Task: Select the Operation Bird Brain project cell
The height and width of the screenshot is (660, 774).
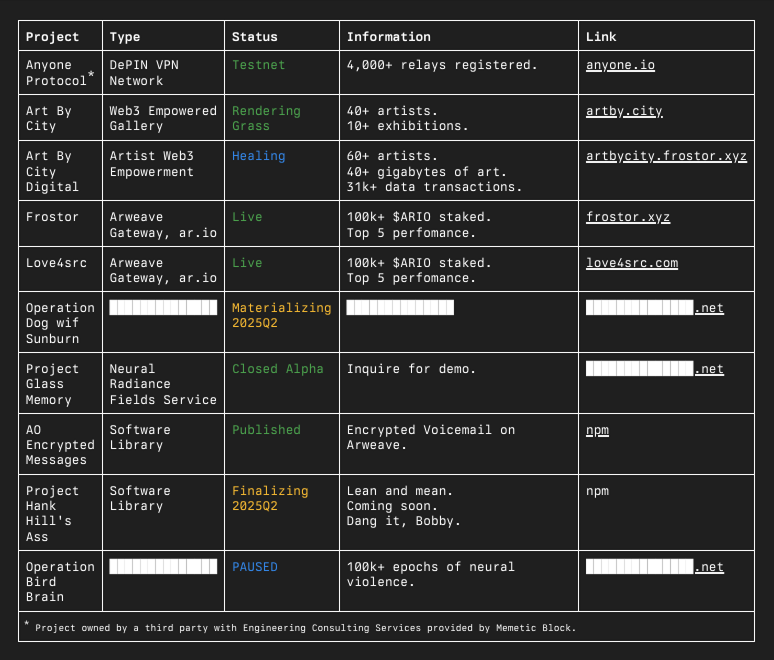Action: tap(60, 581)
